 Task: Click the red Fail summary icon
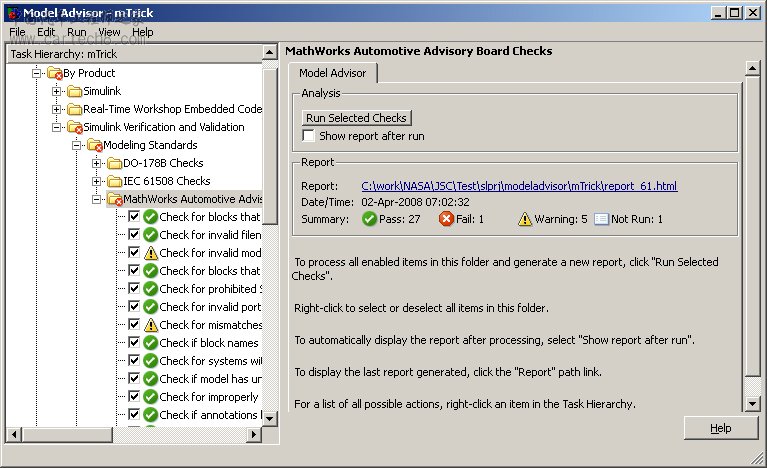(446, 219)
